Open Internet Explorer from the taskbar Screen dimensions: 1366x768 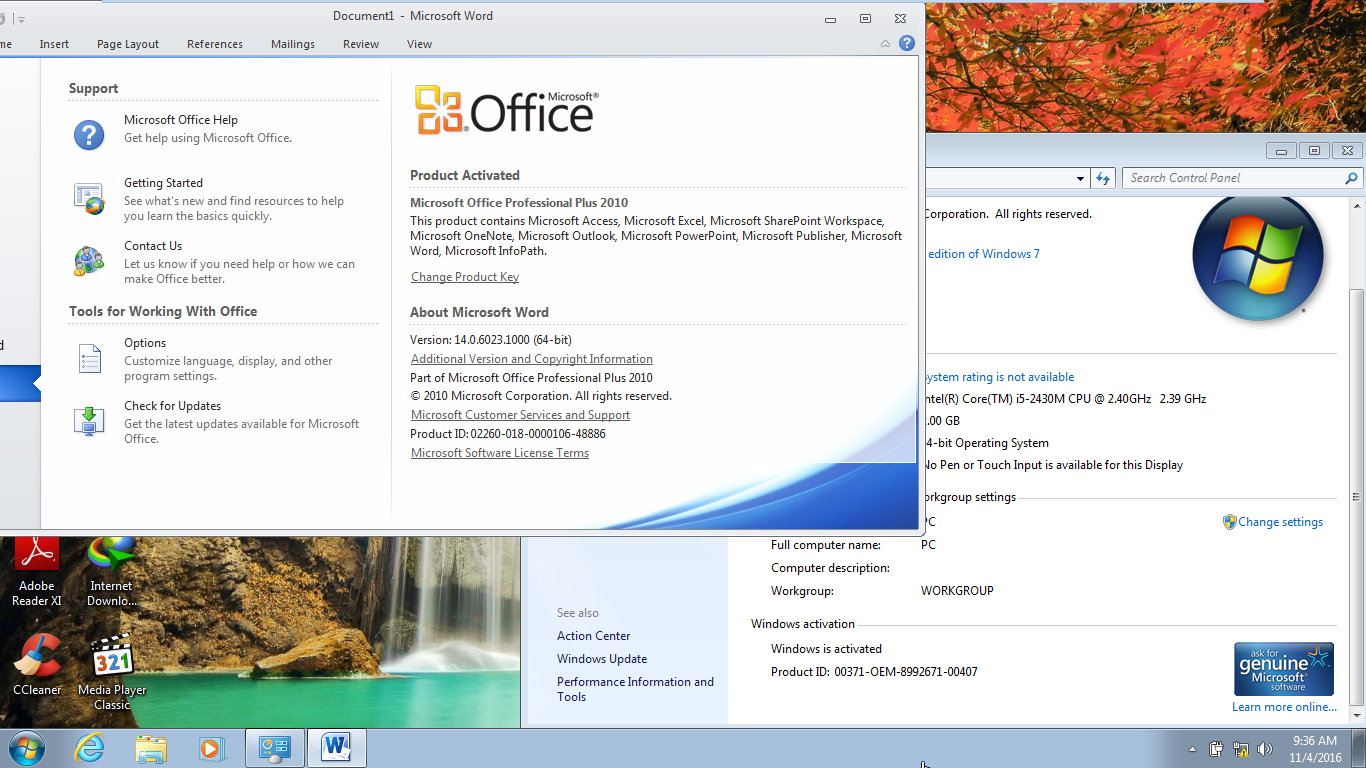[88, 747]
